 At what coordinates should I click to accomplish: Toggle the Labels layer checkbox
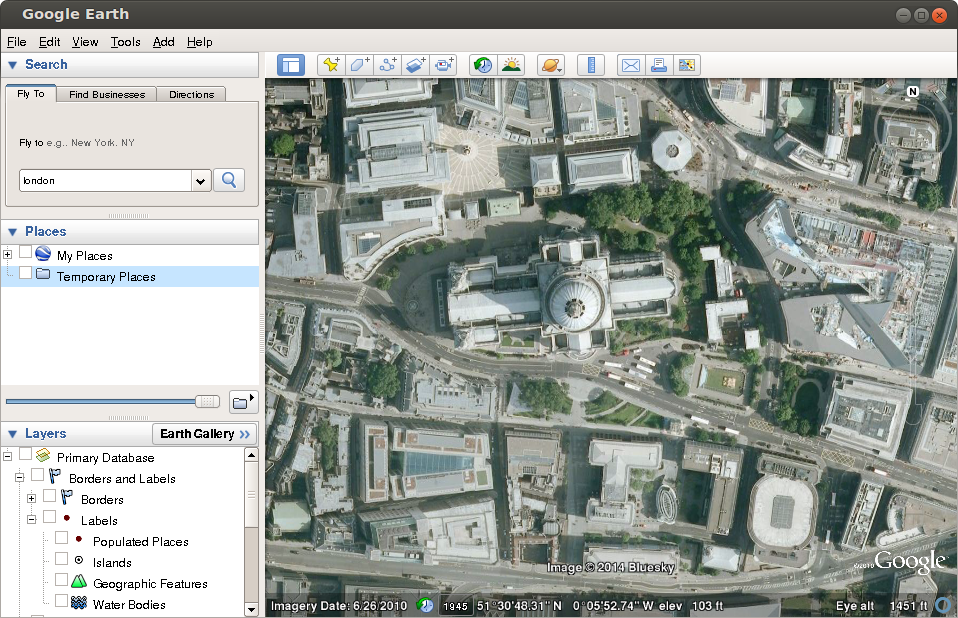tap(49, 517)
